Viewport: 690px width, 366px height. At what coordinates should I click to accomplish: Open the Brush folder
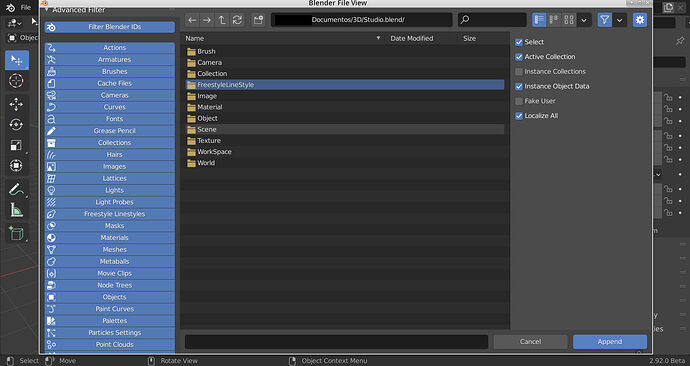[345, 51]
